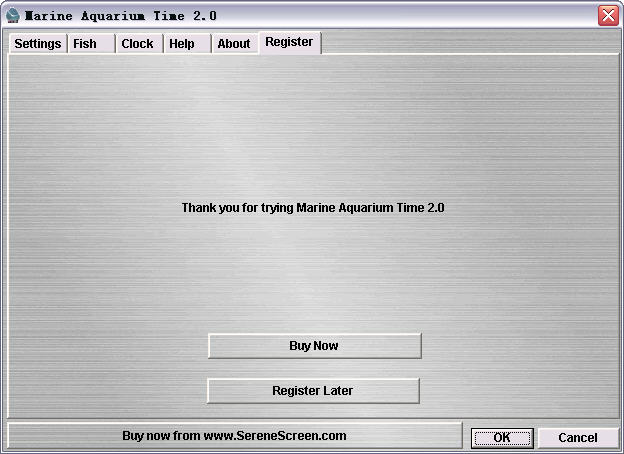The width and height of the screenshot is (624, 454).
Task: Open the Buy now from www.SereneScreen.com link
Action: 234,436
